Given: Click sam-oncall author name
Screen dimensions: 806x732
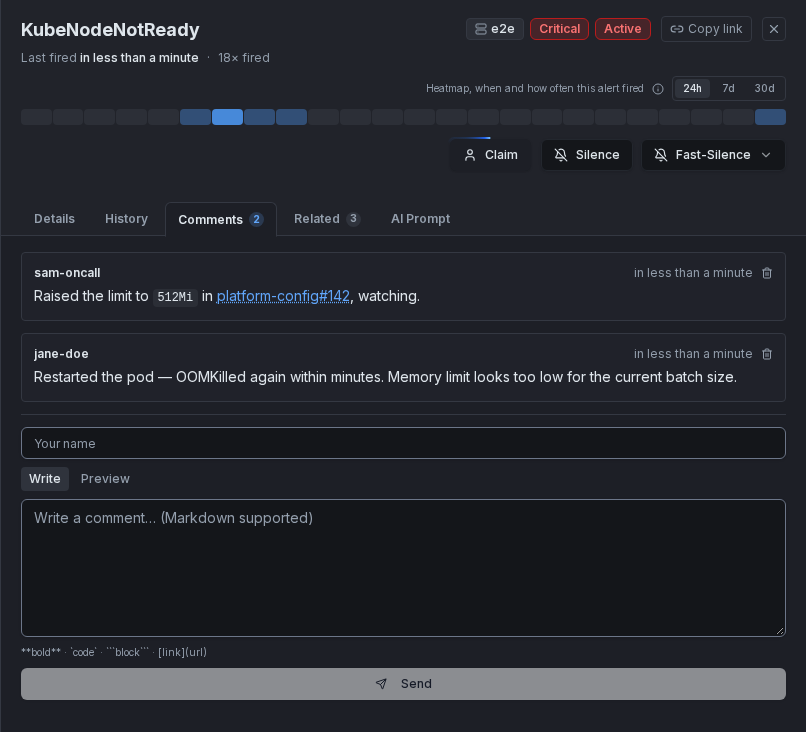Looking at the screenshot, I should pos(67,273).
